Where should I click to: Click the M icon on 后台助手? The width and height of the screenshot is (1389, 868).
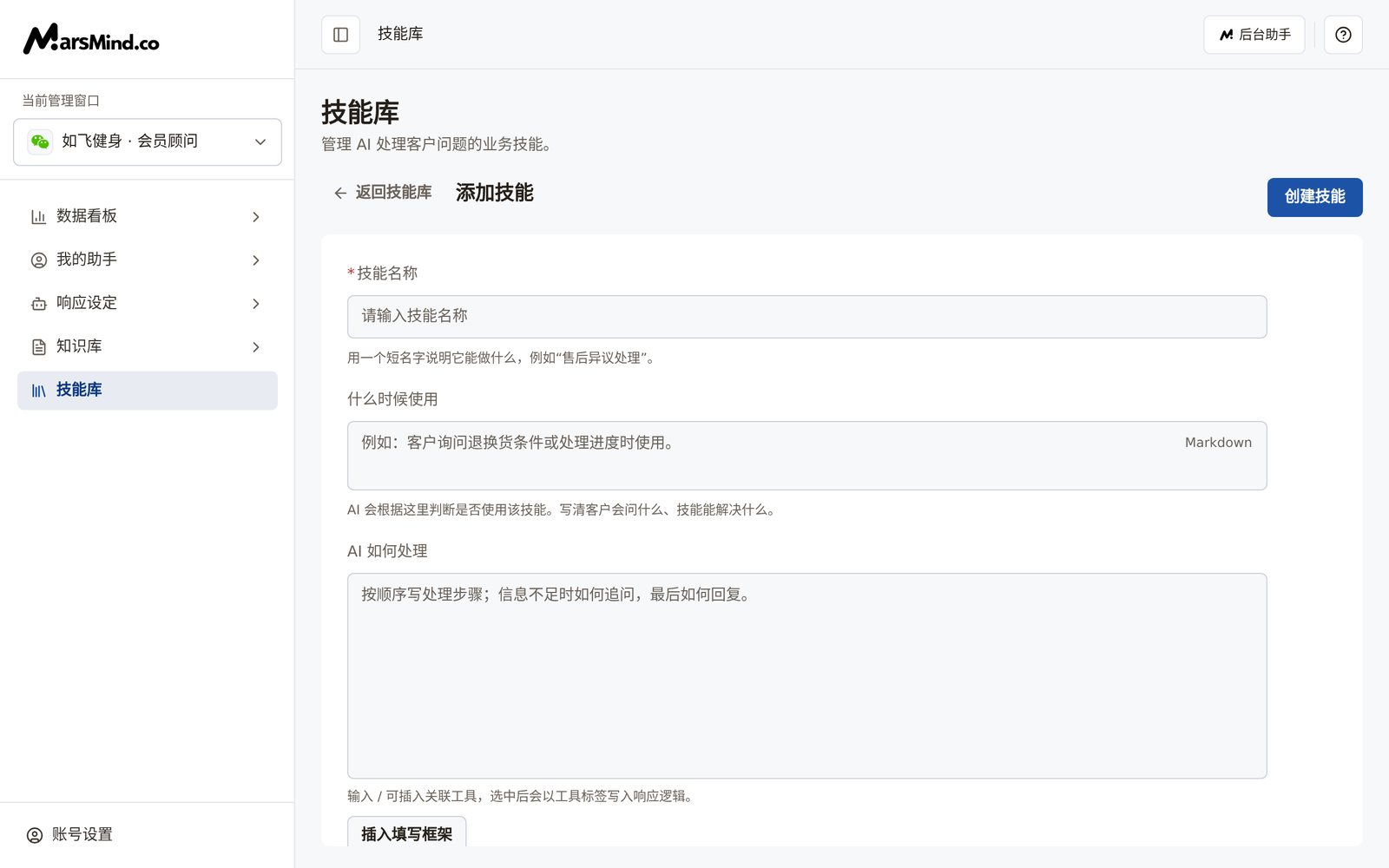coord(1226,35)
